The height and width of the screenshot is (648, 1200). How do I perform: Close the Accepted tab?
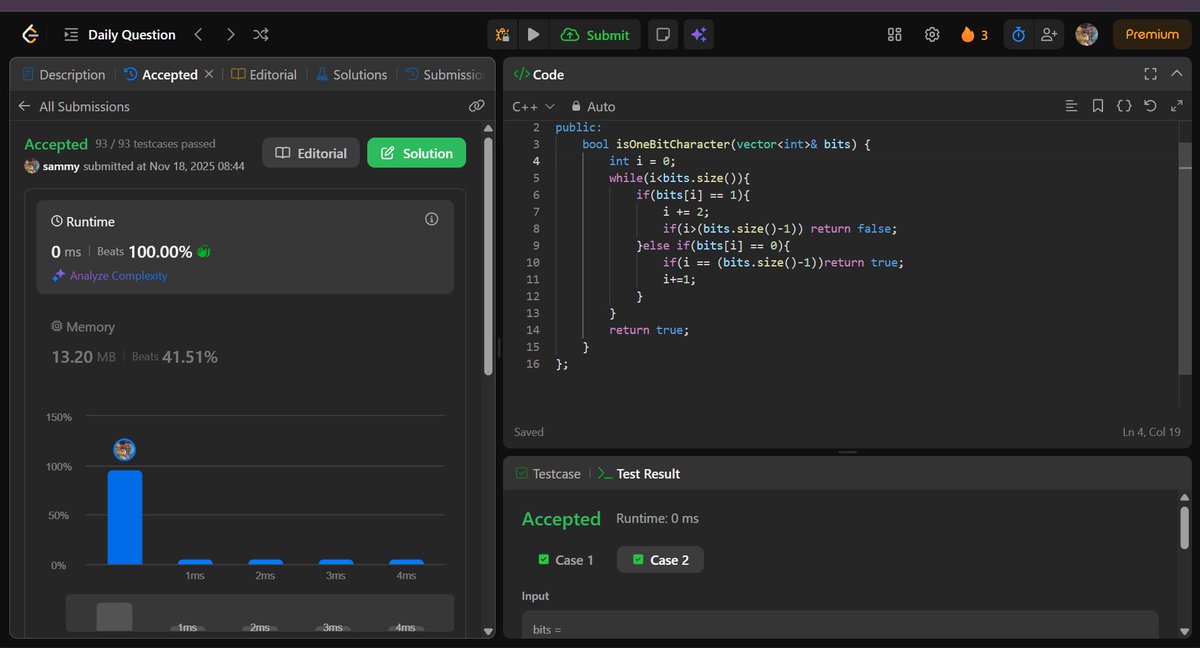[x=209, y=74]
